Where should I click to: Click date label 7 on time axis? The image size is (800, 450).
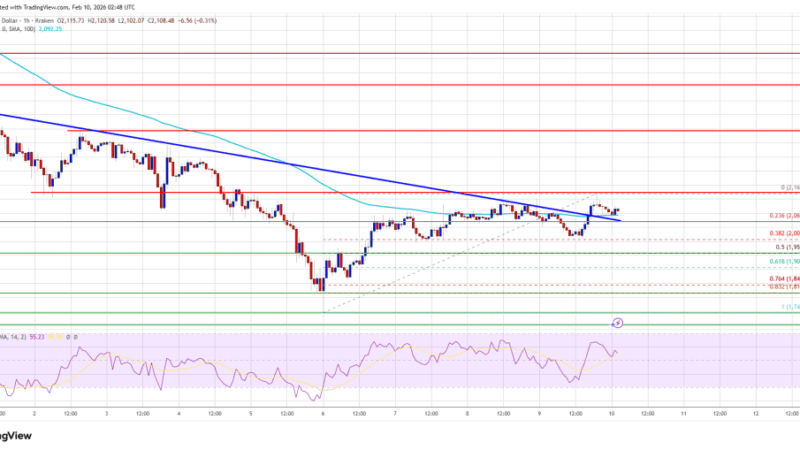click(x=395, y=414)
